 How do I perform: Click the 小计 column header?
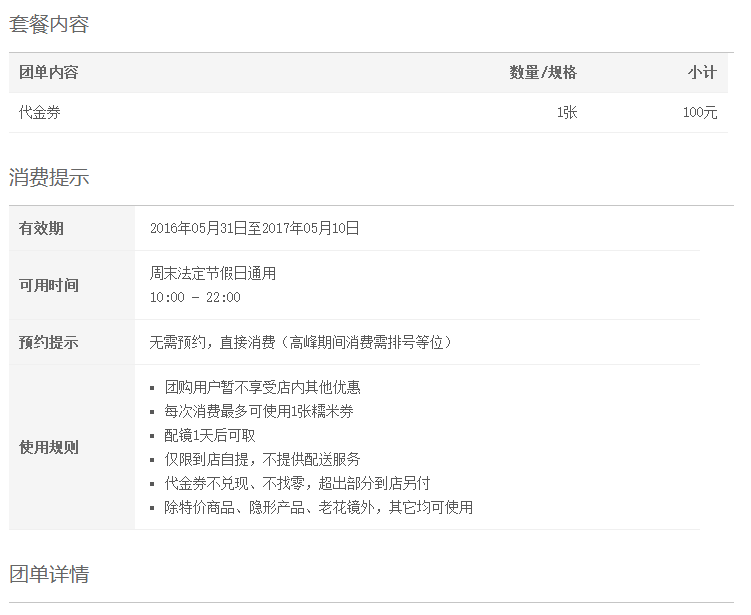pos(702,72)
